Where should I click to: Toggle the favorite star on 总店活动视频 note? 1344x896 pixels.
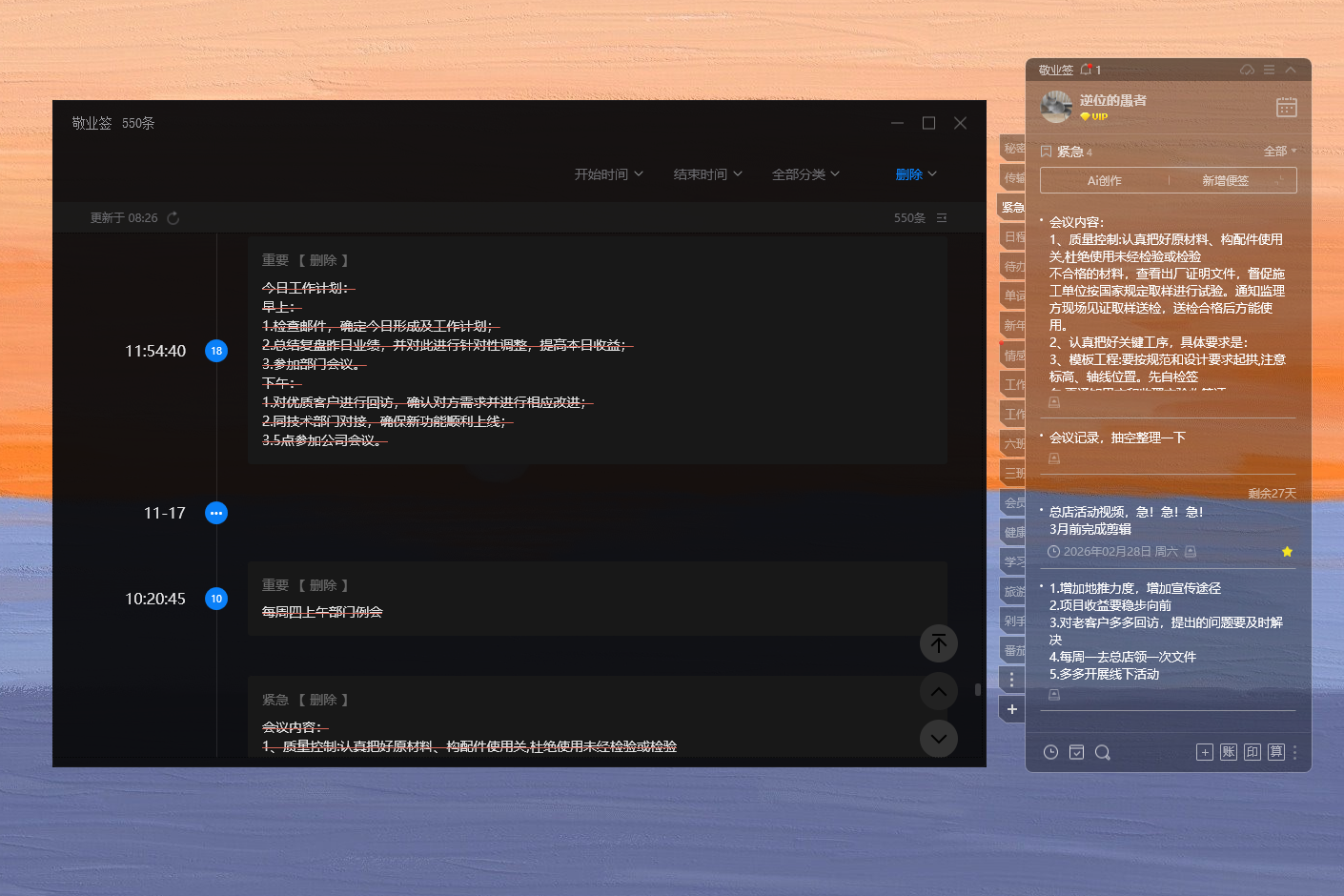1287,551
